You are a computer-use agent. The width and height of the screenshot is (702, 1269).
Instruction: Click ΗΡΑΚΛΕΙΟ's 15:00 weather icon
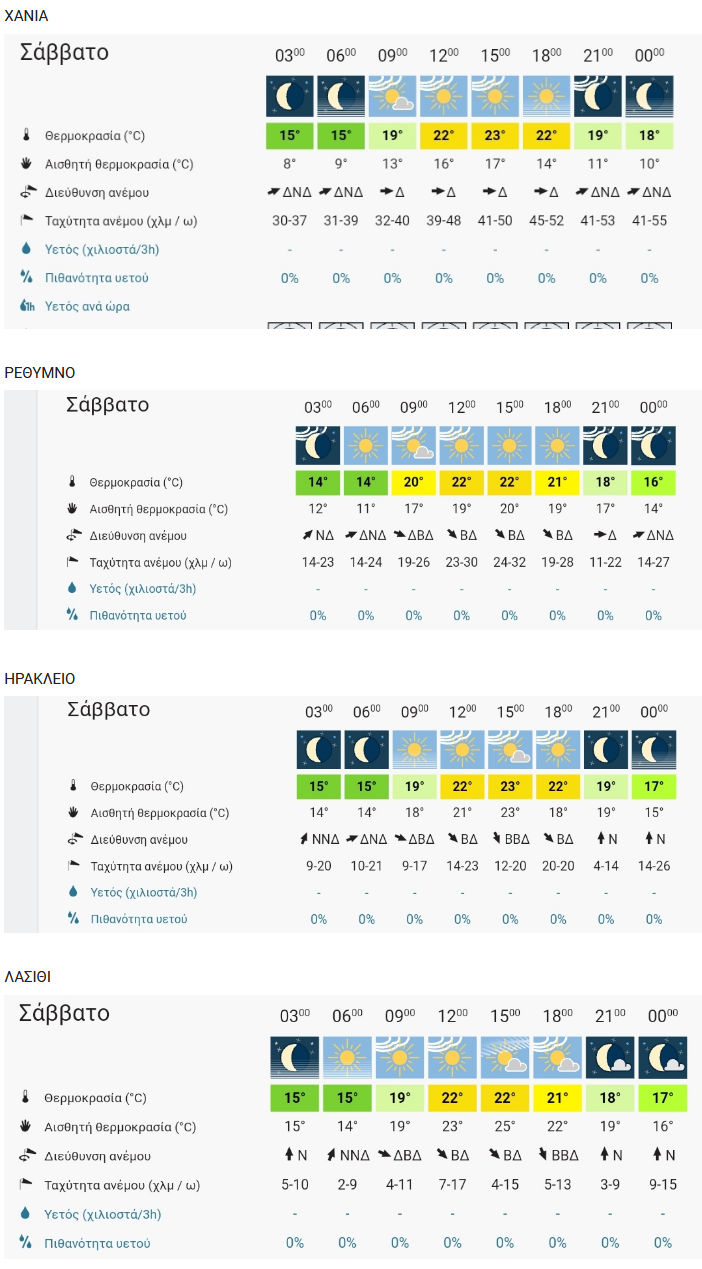click(510, 750)
